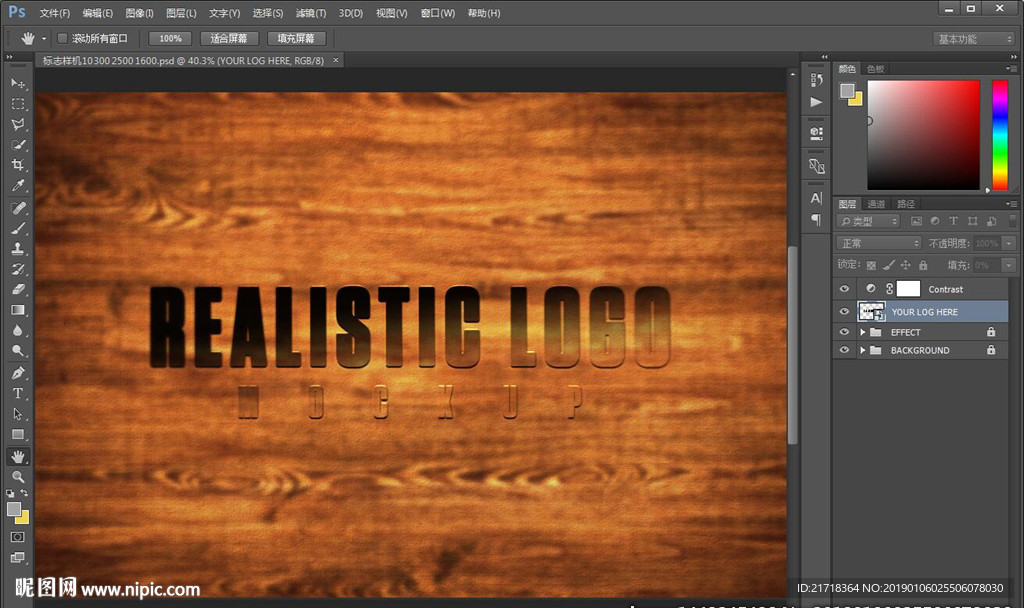Select the Horizontal Type tool
Viewport: 1024px width, 608px height.
click(x=18, y=393)
